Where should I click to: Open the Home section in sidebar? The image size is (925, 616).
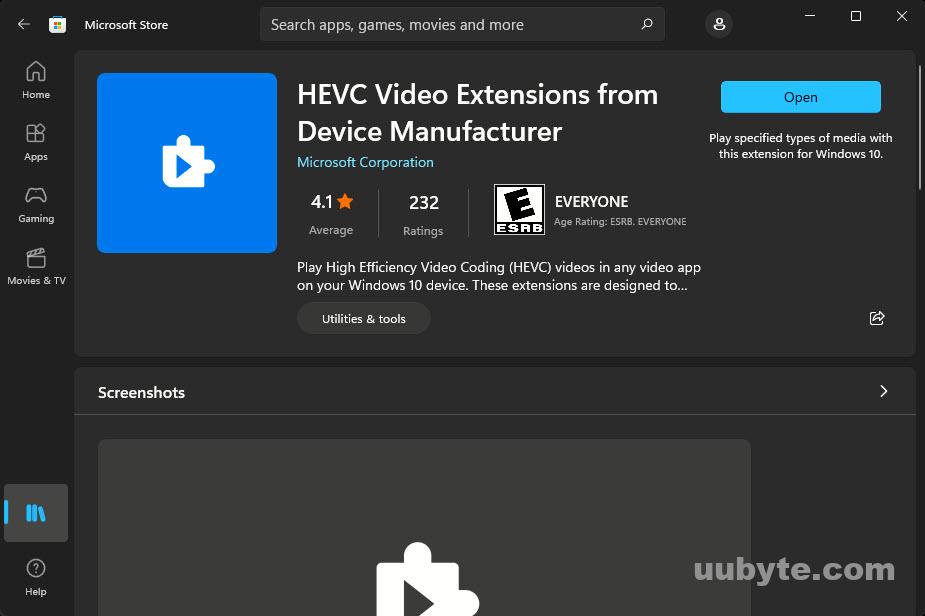(36, 80)
